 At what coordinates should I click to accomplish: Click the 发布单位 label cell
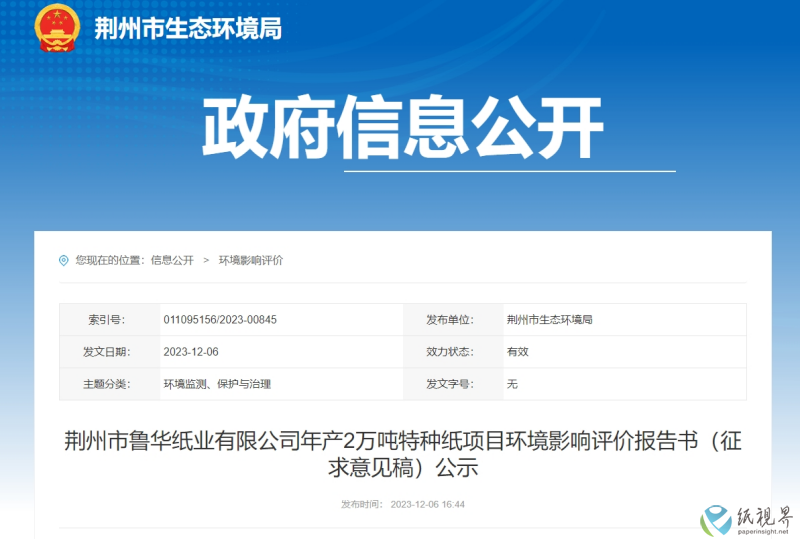coord(453,320)
